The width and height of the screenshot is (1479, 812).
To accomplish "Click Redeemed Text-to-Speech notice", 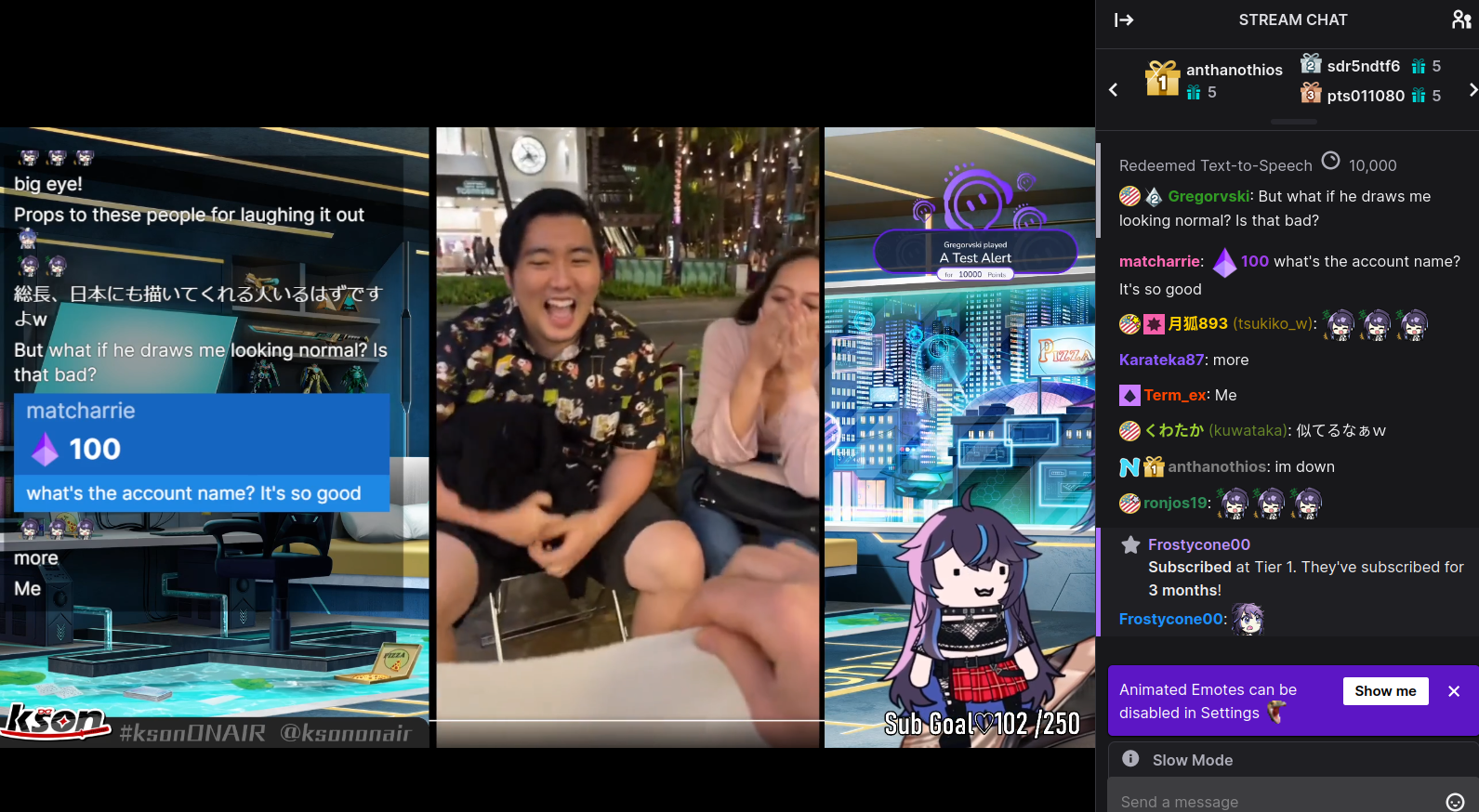I will click(x=1216, y=165).
